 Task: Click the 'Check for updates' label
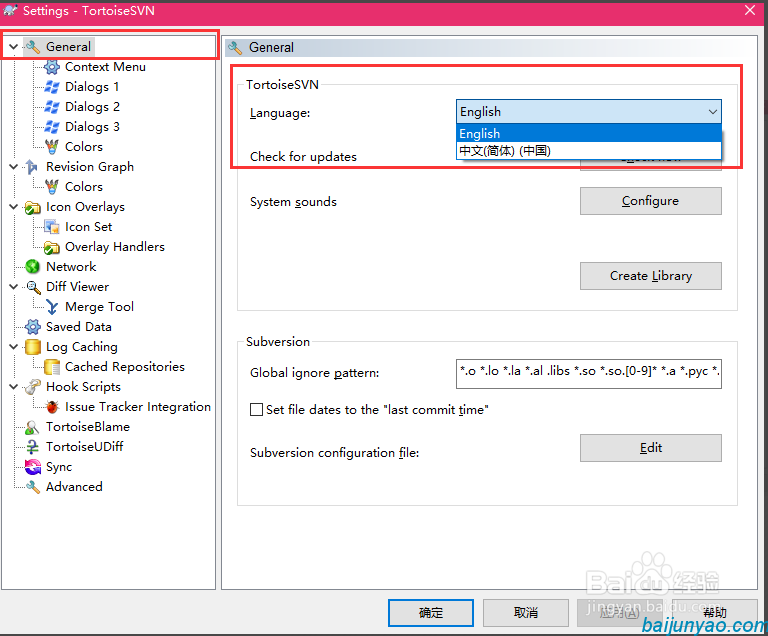coord(303,157)
